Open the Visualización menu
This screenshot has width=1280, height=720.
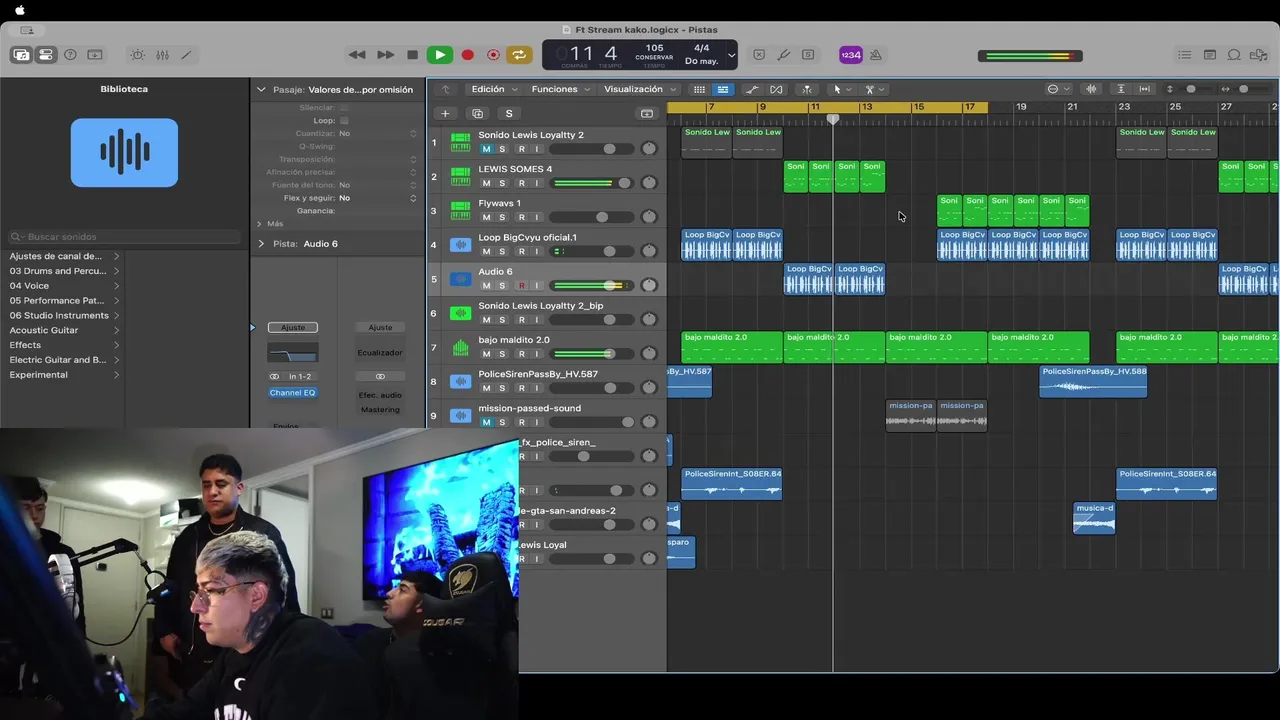click(x=638, y=89)
